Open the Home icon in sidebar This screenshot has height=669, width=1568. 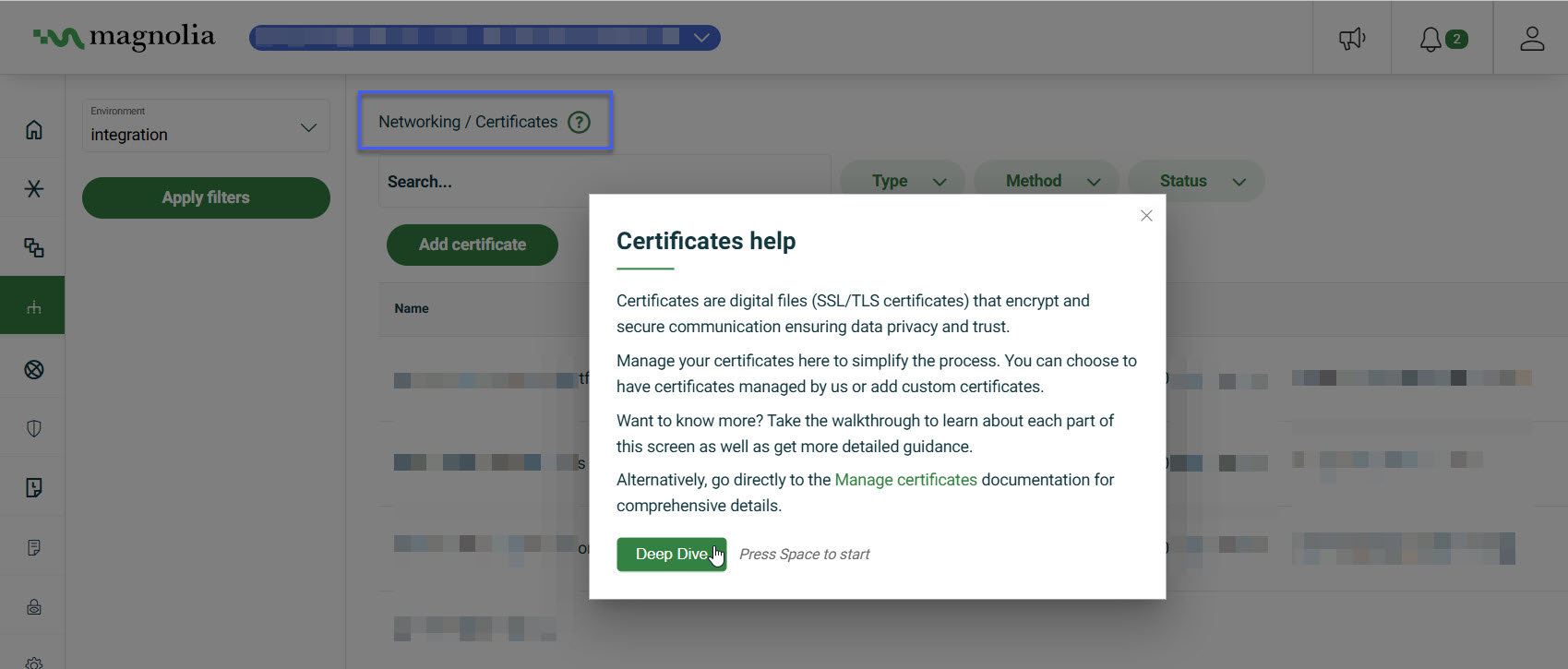pos(34,129)
